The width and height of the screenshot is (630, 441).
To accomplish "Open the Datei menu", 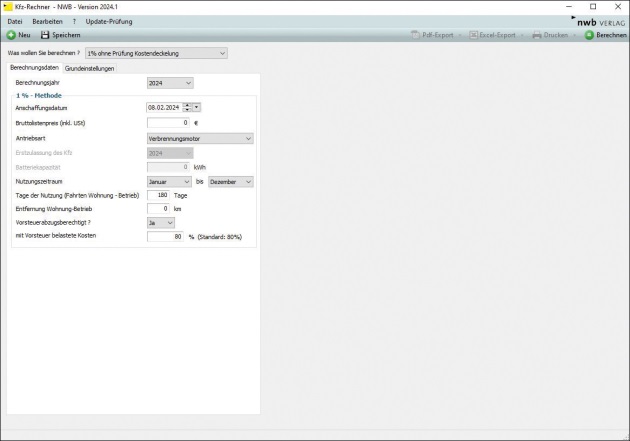I will coord(15,21).
